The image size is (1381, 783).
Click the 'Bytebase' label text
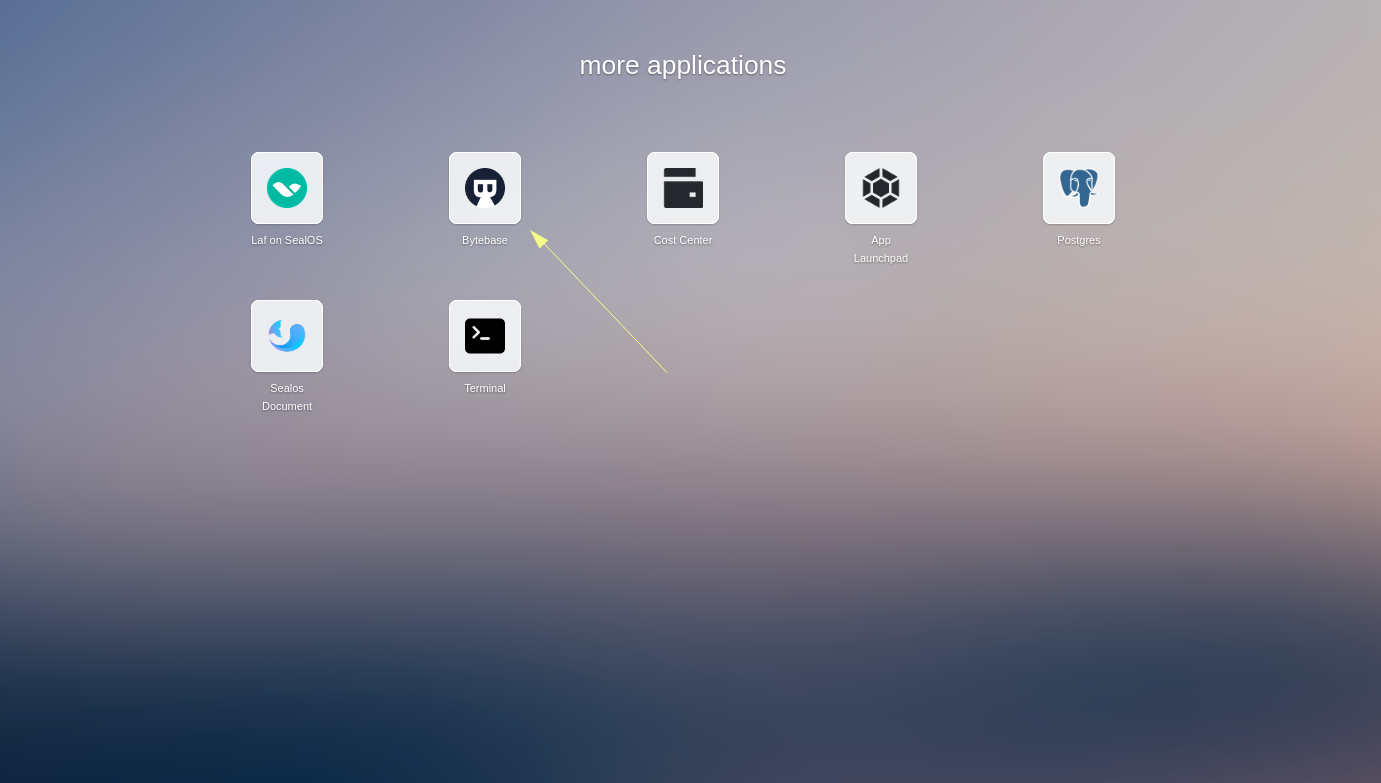coord(485,240)
